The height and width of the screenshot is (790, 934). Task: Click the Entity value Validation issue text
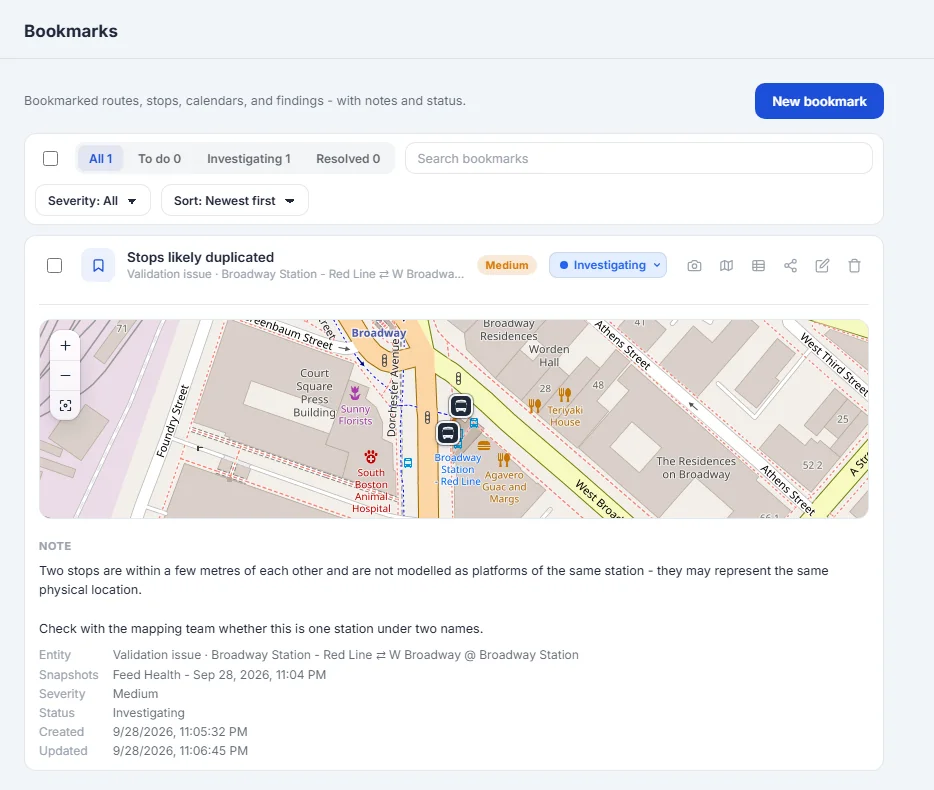pos(345,655)
